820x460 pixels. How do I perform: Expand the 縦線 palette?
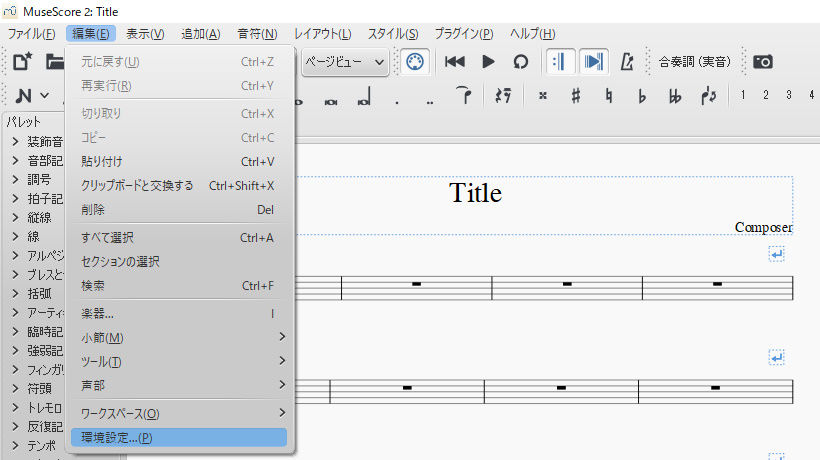tap(15, 217)
